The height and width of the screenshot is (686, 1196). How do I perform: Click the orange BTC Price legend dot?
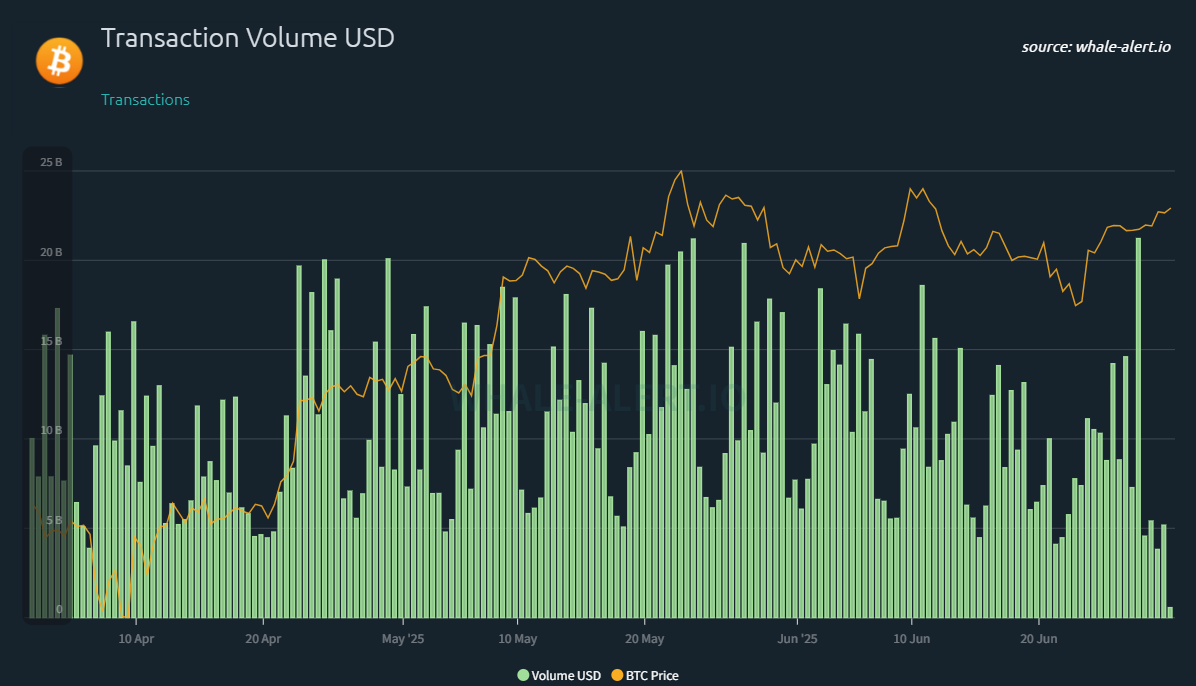(x=617, y=676)
